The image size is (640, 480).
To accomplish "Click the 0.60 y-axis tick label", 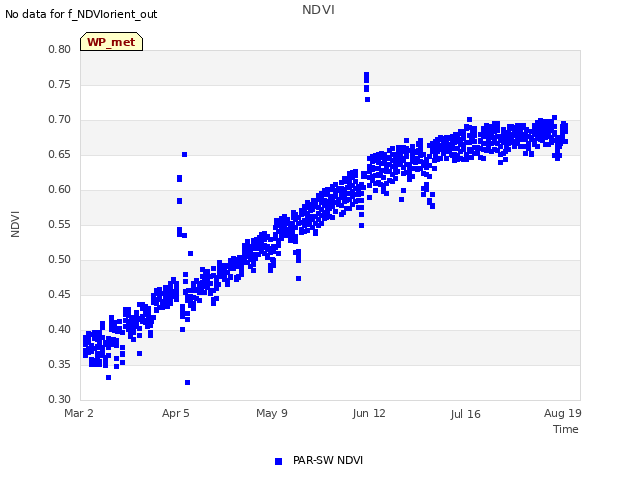I will (x=60, y=189).
